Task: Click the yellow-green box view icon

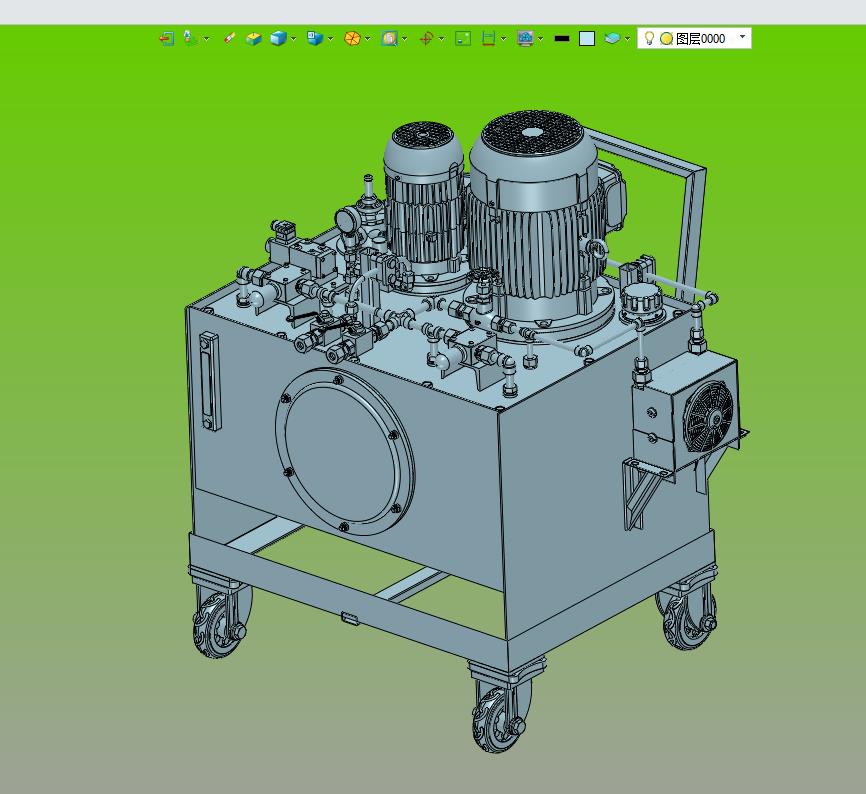Action: (254, 38)
